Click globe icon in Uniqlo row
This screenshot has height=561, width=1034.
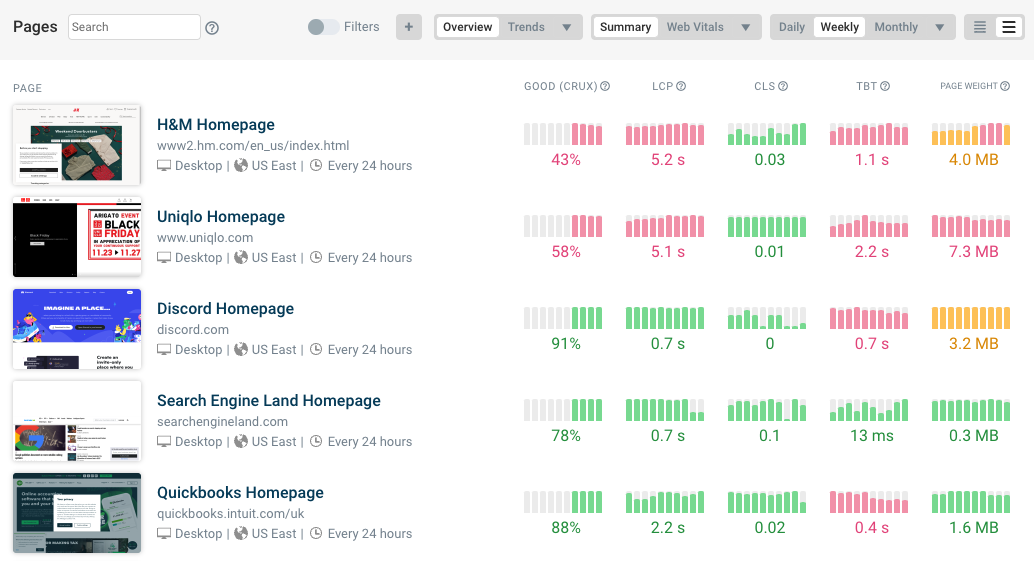coord(241,257)
